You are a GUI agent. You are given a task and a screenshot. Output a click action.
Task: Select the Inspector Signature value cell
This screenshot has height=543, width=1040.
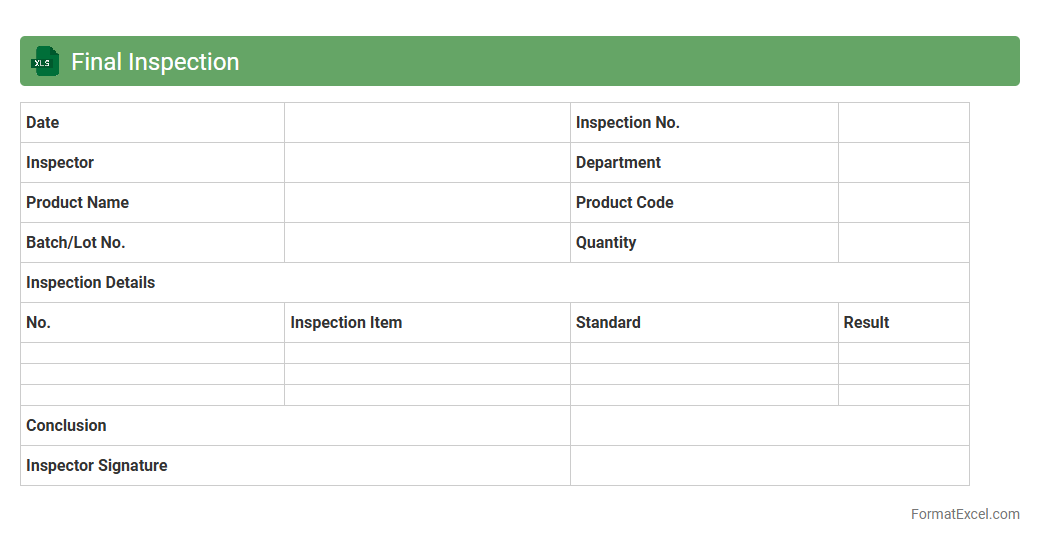pos(769,466)
